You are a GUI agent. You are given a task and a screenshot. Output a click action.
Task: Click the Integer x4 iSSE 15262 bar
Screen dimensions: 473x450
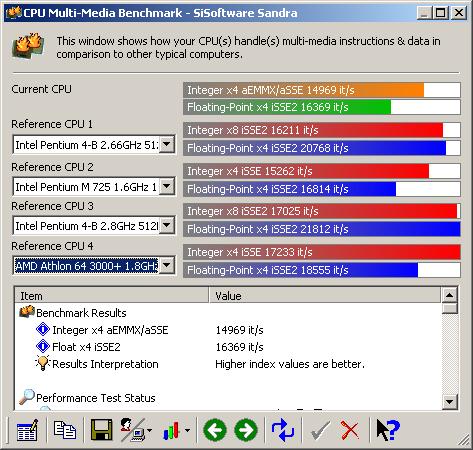tap(322, 171)
